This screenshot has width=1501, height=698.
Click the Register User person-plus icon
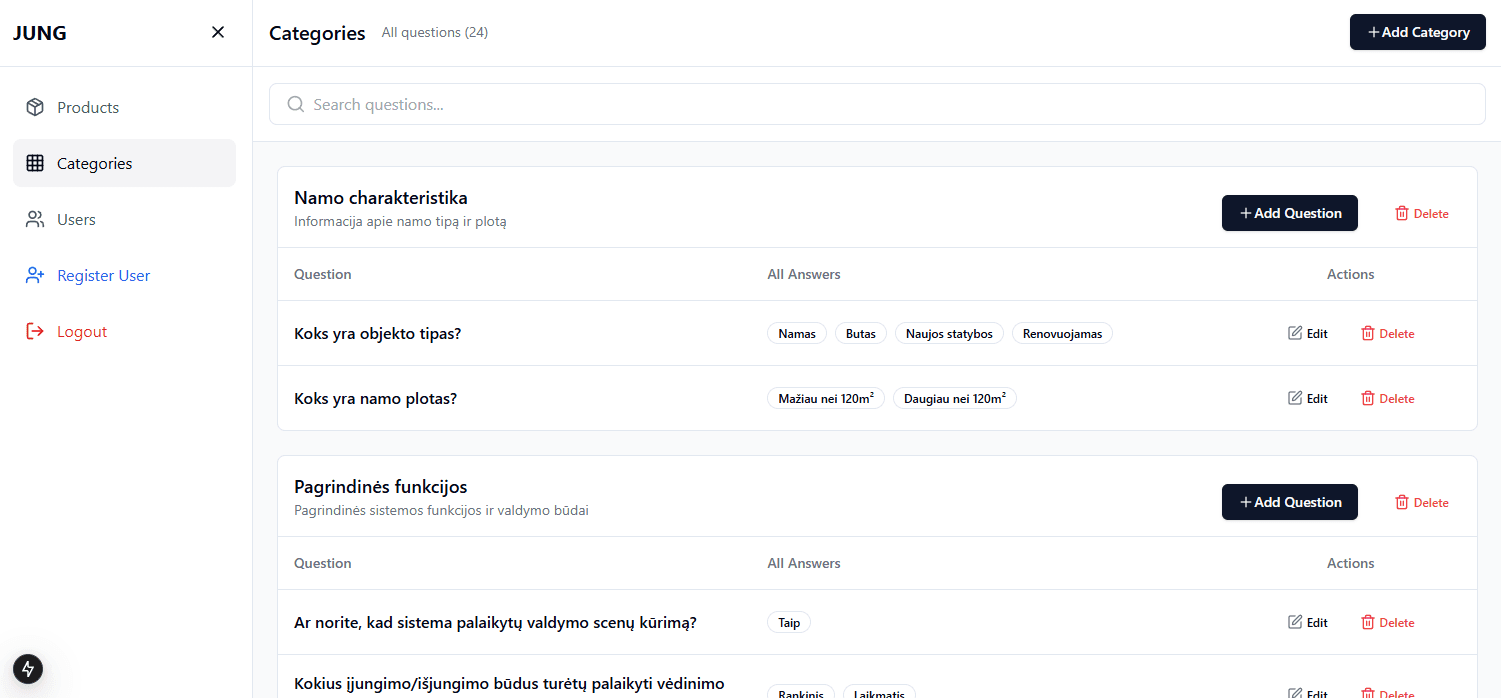click(x=35, y=275)
